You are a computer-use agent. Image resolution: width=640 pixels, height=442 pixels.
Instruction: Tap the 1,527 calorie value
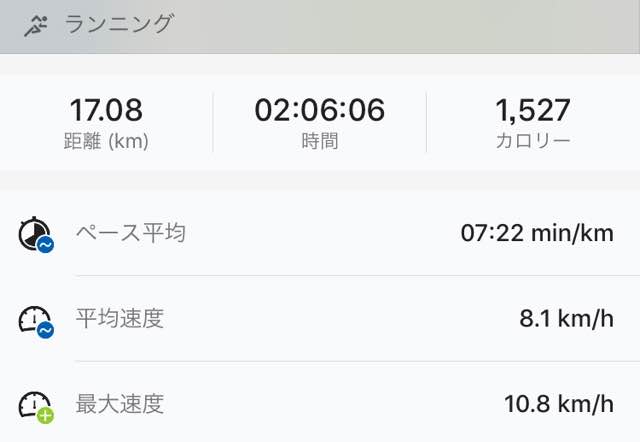[533, 110]
